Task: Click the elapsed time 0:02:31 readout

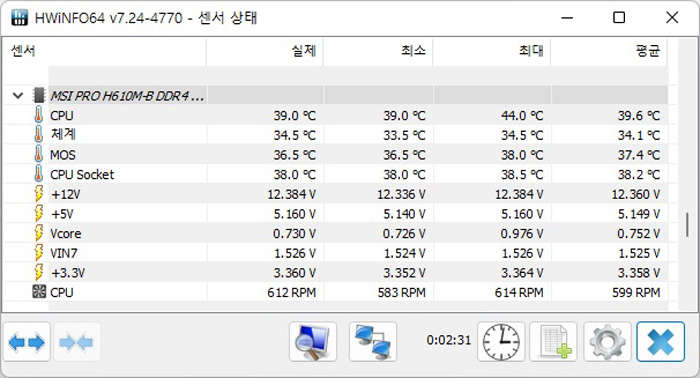Action: [x=449, y=340]
